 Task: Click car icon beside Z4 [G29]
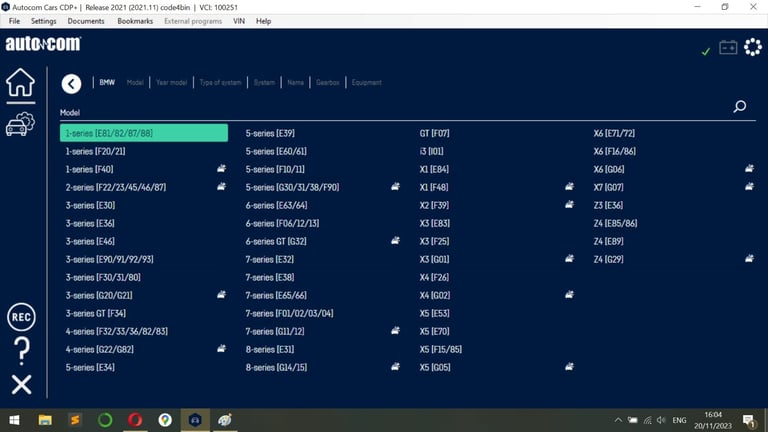click(x=749, y=258)
